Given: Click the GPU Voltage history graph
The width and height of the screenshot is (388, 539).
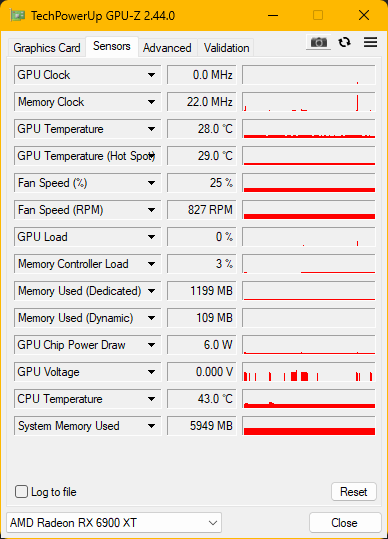Looking at the screenshot, I should tap(309, 372).
